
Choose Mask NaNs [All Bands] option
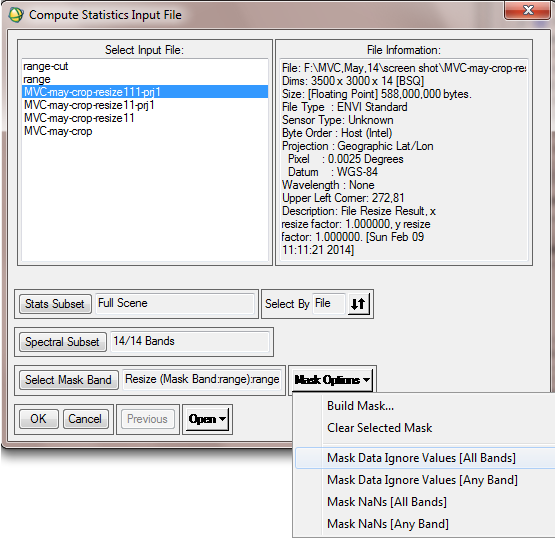point(387,502)
